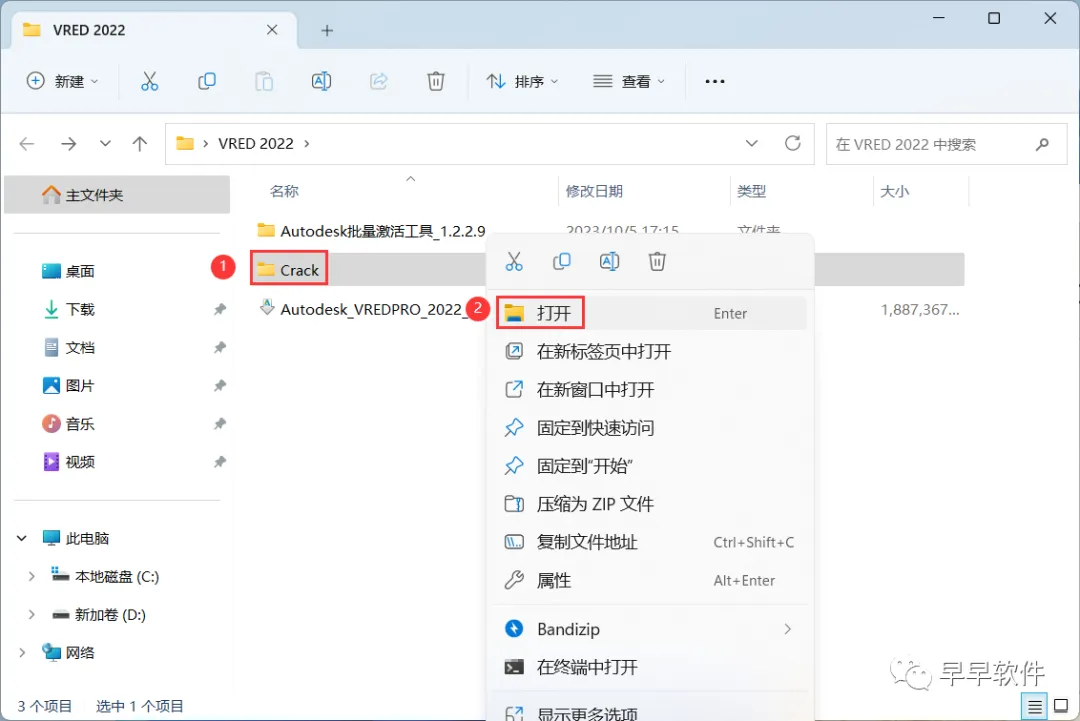The width and height of the screenshot is (1080, 721).
Task: Open the Bandizip submenu arrow
Action: click(x=787, y=629)
